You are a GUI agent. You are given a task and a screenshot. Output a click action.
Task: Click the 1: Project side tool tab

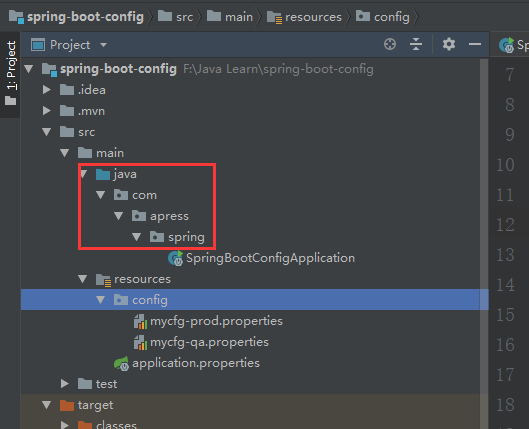pos(11,75)
